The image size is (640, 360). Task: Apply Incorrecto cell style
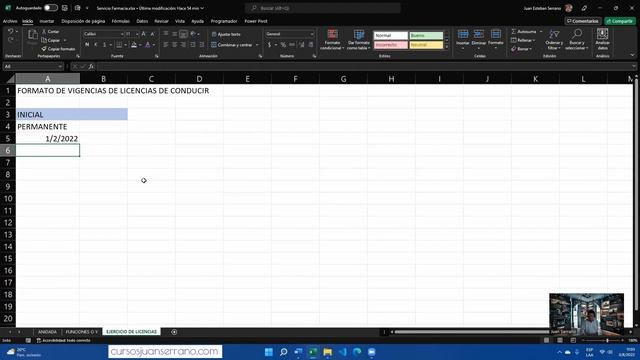click(391, 45)
